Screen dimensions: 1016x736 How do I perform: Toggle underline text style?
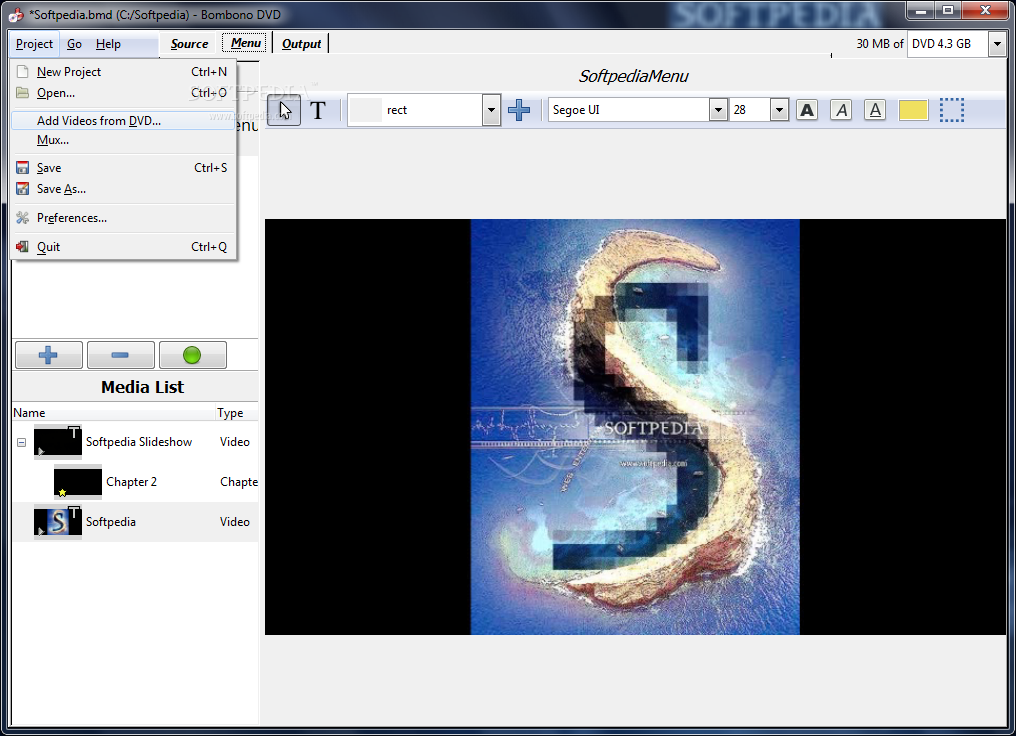pos(875,110)
